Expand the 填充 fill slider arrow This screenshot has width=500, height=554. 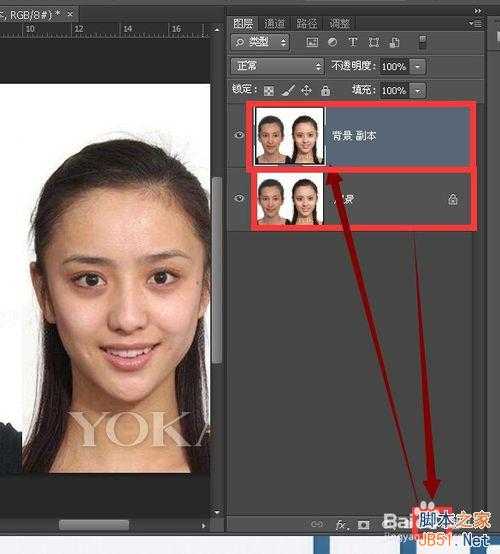pyautogui.click(x=418, y=91)
